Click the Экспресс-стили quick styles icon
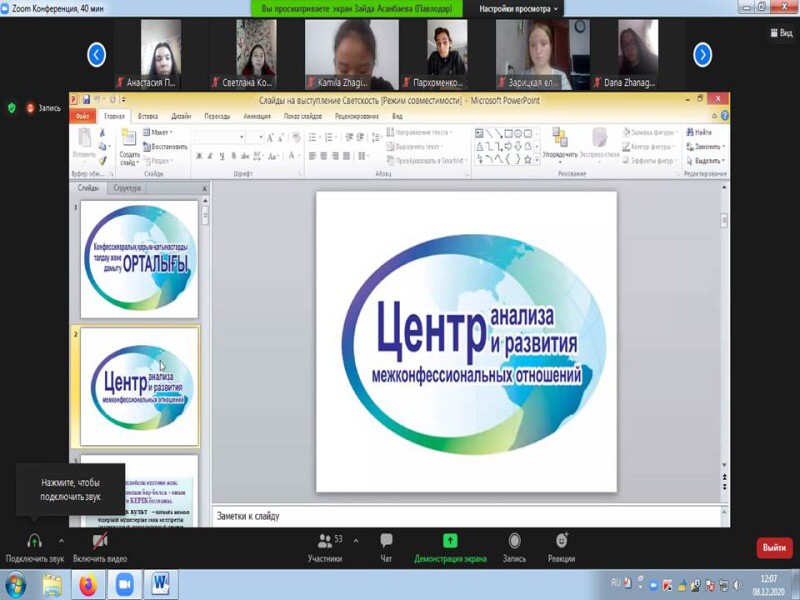This screenshot has width=800, height=600. coord(599,138)
